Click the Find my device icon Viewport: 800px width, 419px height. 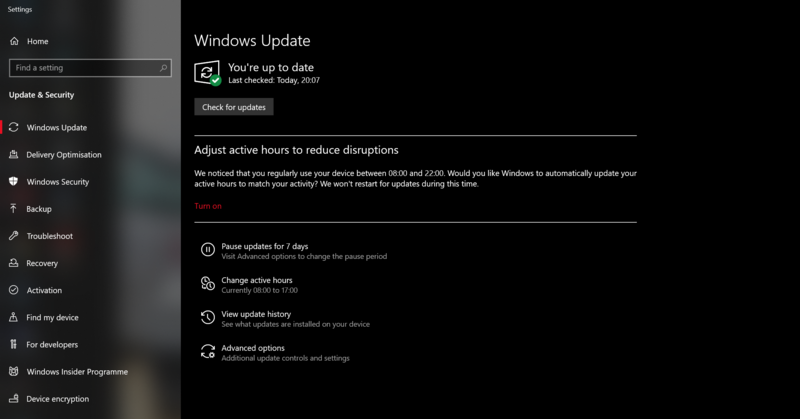14,317
